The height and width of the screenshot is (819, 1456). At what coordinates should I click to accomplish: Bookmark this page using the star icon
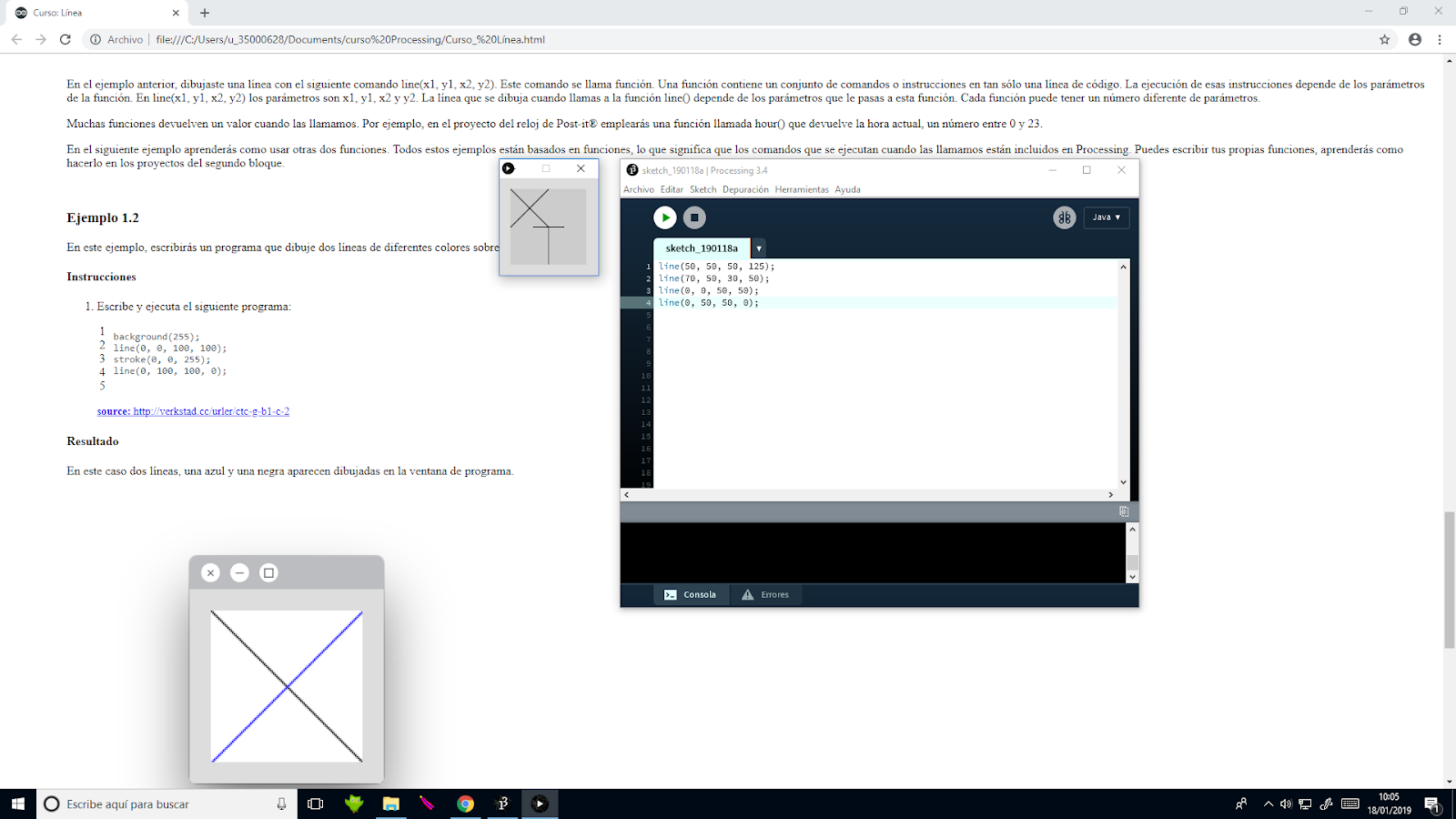[1384, 39]
